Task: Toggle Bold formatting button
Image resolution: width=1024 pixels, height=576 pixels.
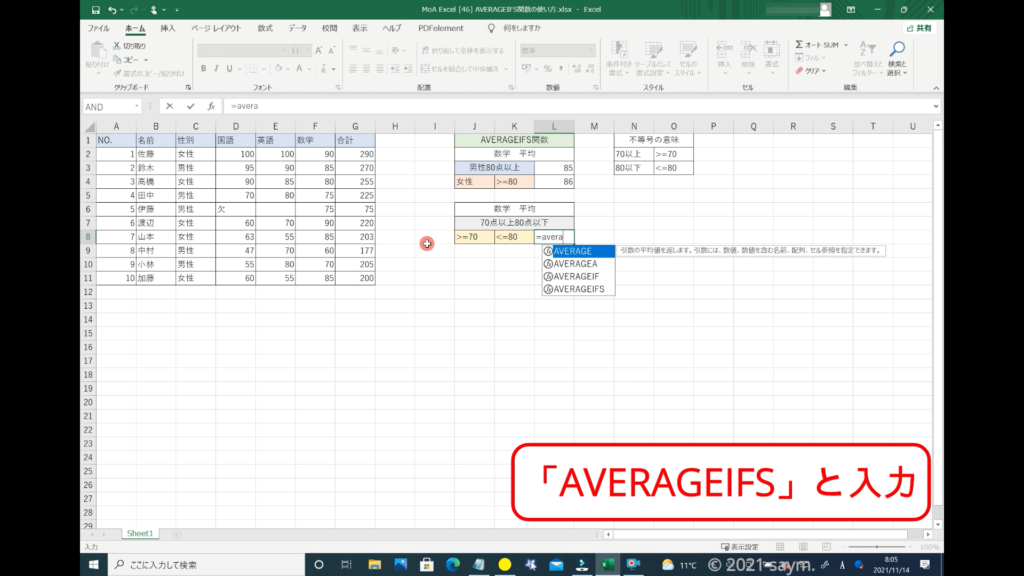Action: click(x=203, y=69)
